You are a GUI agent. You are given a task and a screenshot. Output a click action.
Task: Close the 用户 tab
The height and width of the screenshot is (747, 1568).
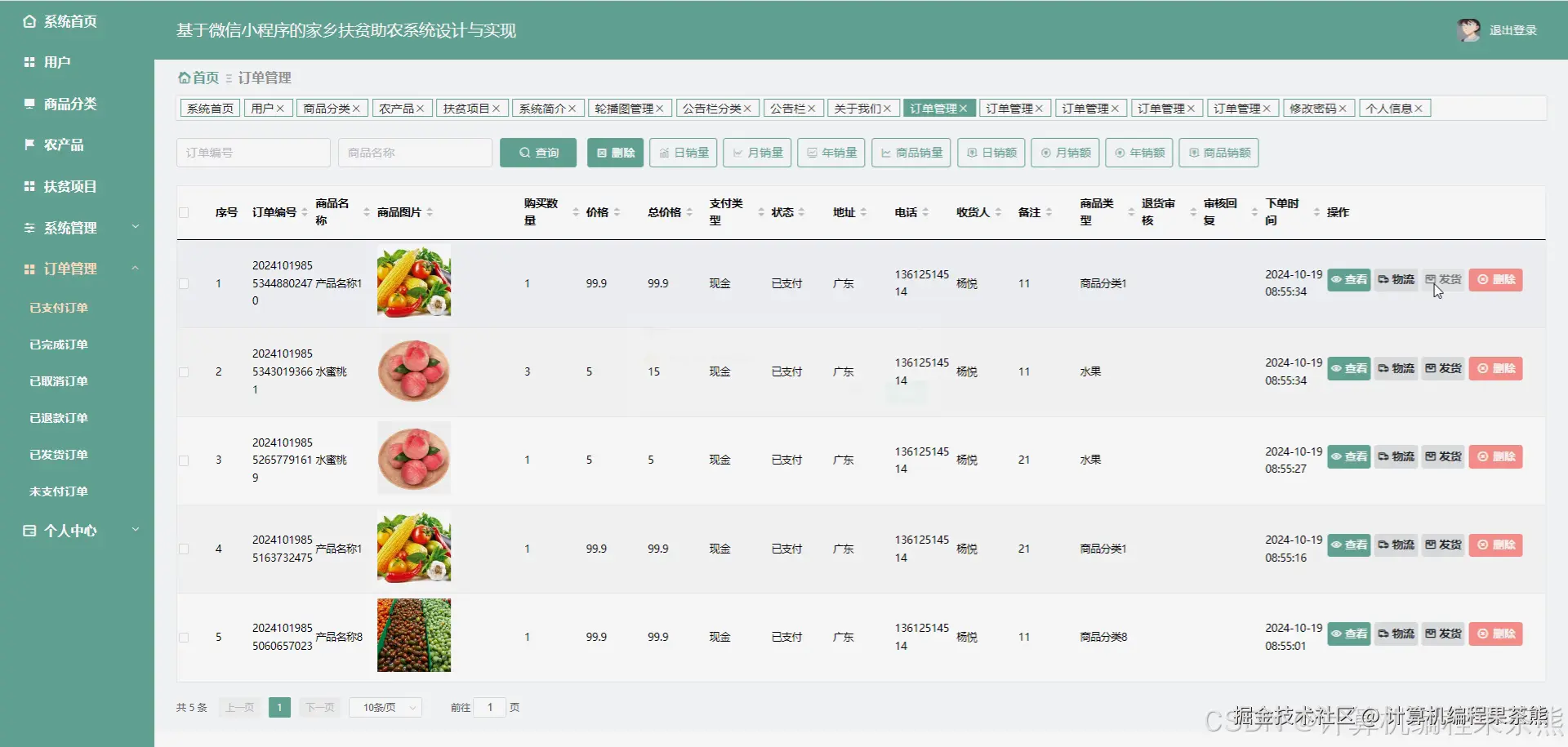click(280, 109)
